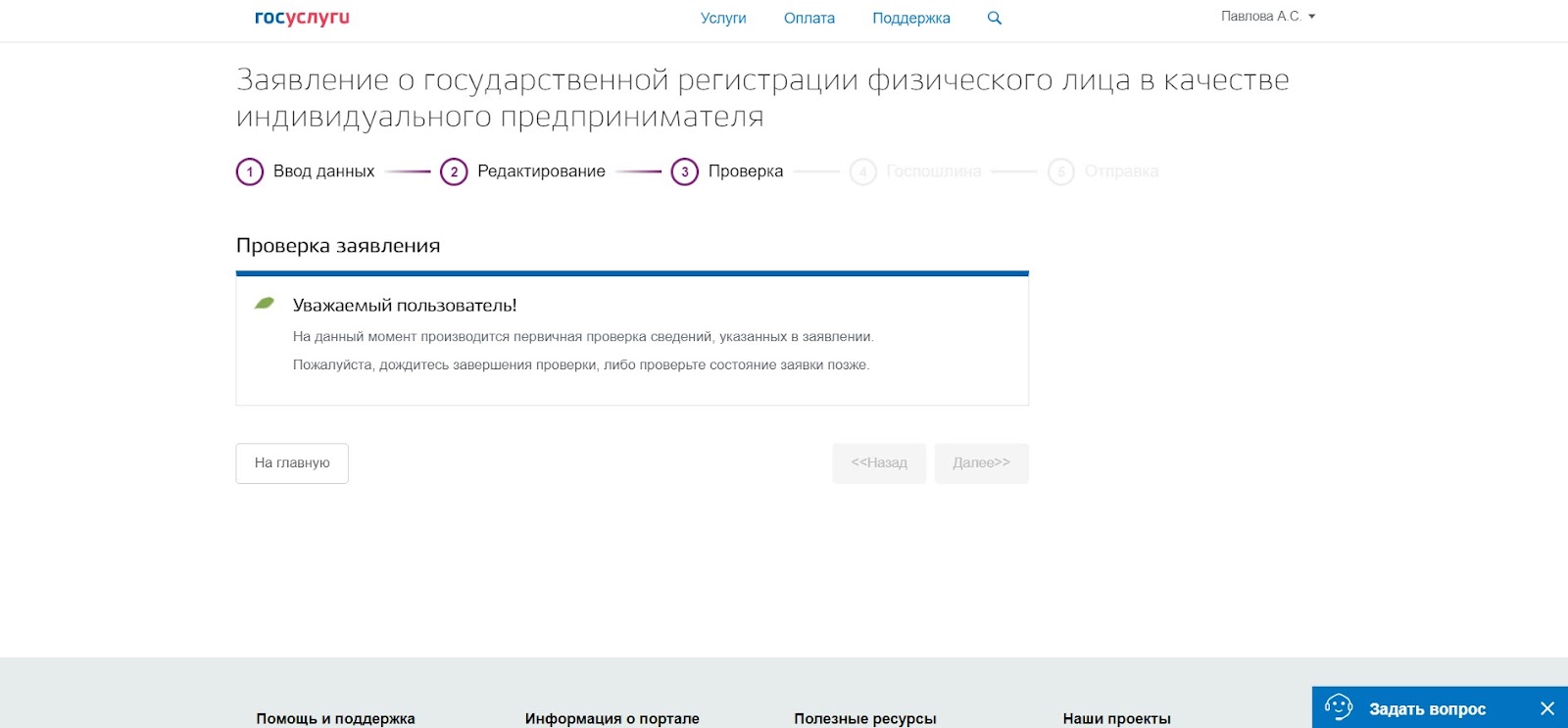Click the <<Назад button
The image size is (1568, 728).
tap(879, 462)
